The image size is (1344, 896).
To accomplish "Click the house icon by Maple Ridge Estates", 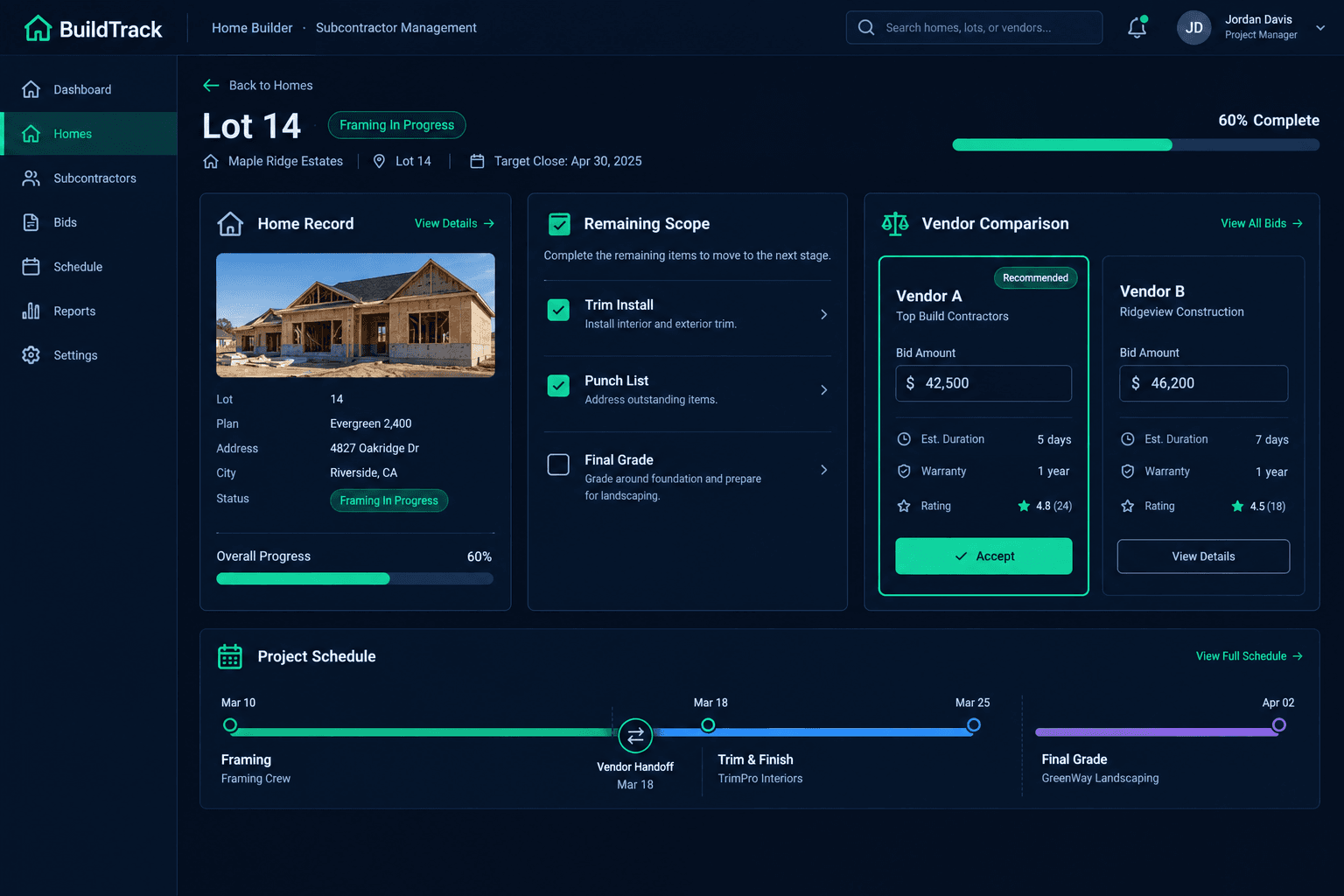I will [x=211, y=161].
